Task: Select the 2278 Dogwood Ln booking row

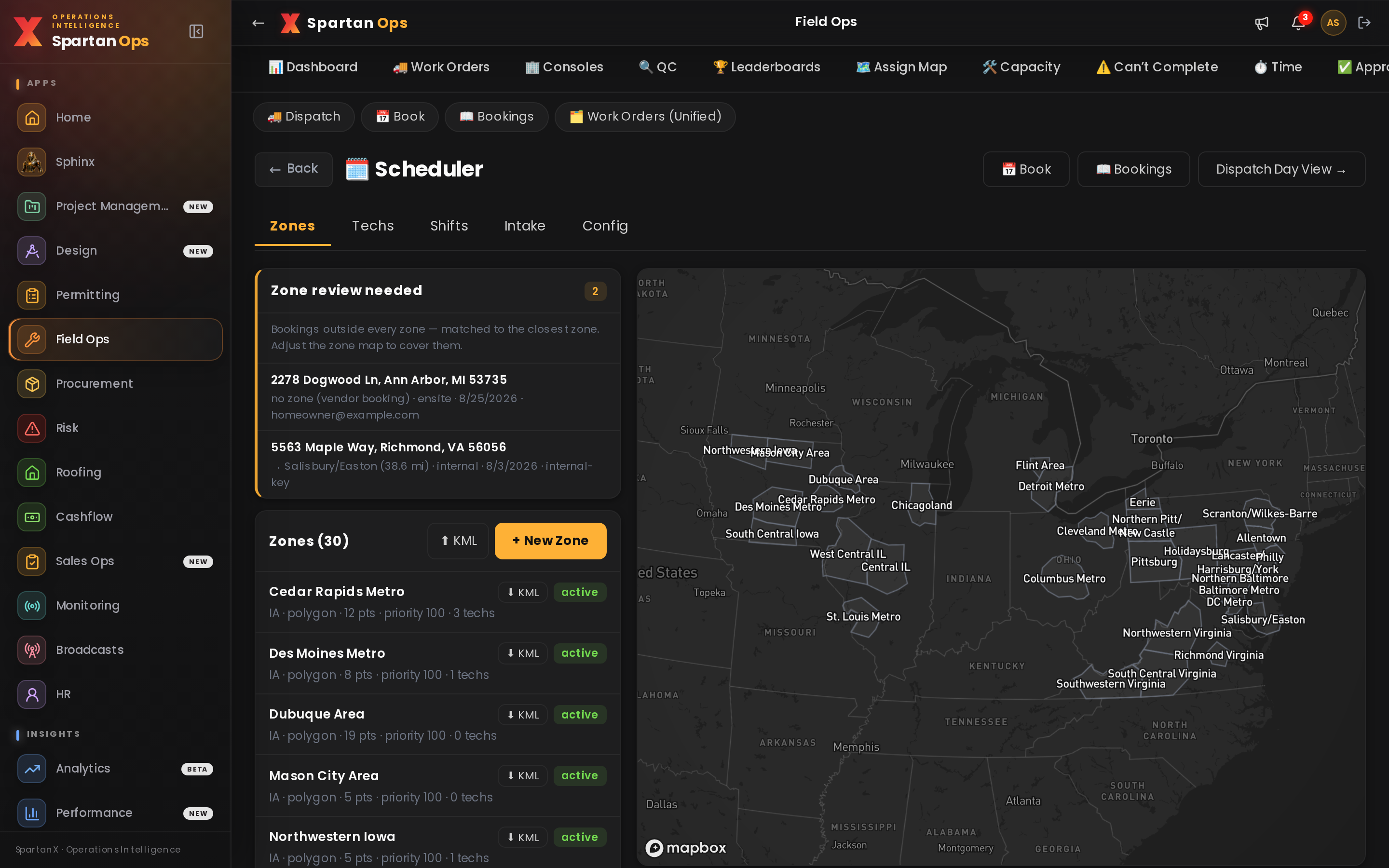Action: click(439, 397)
